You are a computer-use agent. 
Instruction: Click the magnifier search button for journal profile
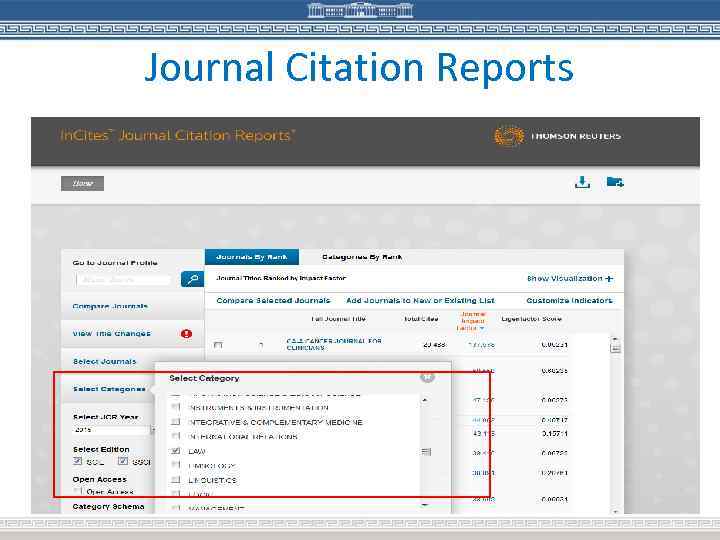192,279
